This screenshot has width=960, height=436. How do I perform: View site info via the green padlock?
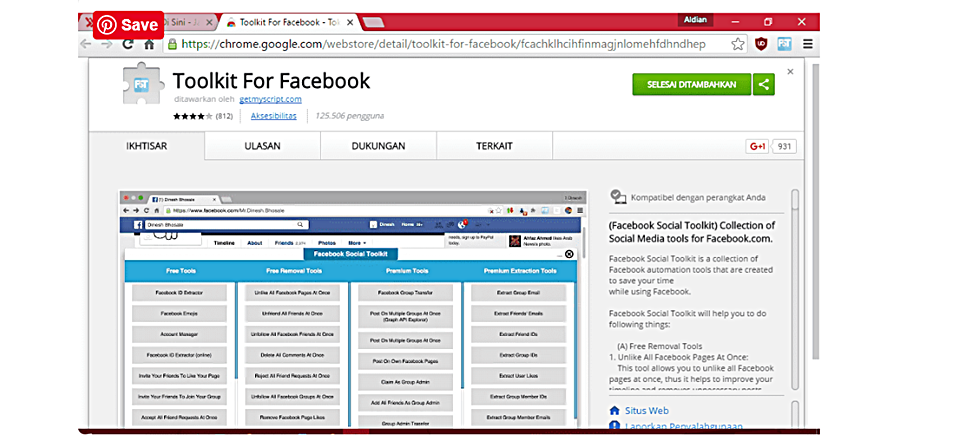point(173,44)
